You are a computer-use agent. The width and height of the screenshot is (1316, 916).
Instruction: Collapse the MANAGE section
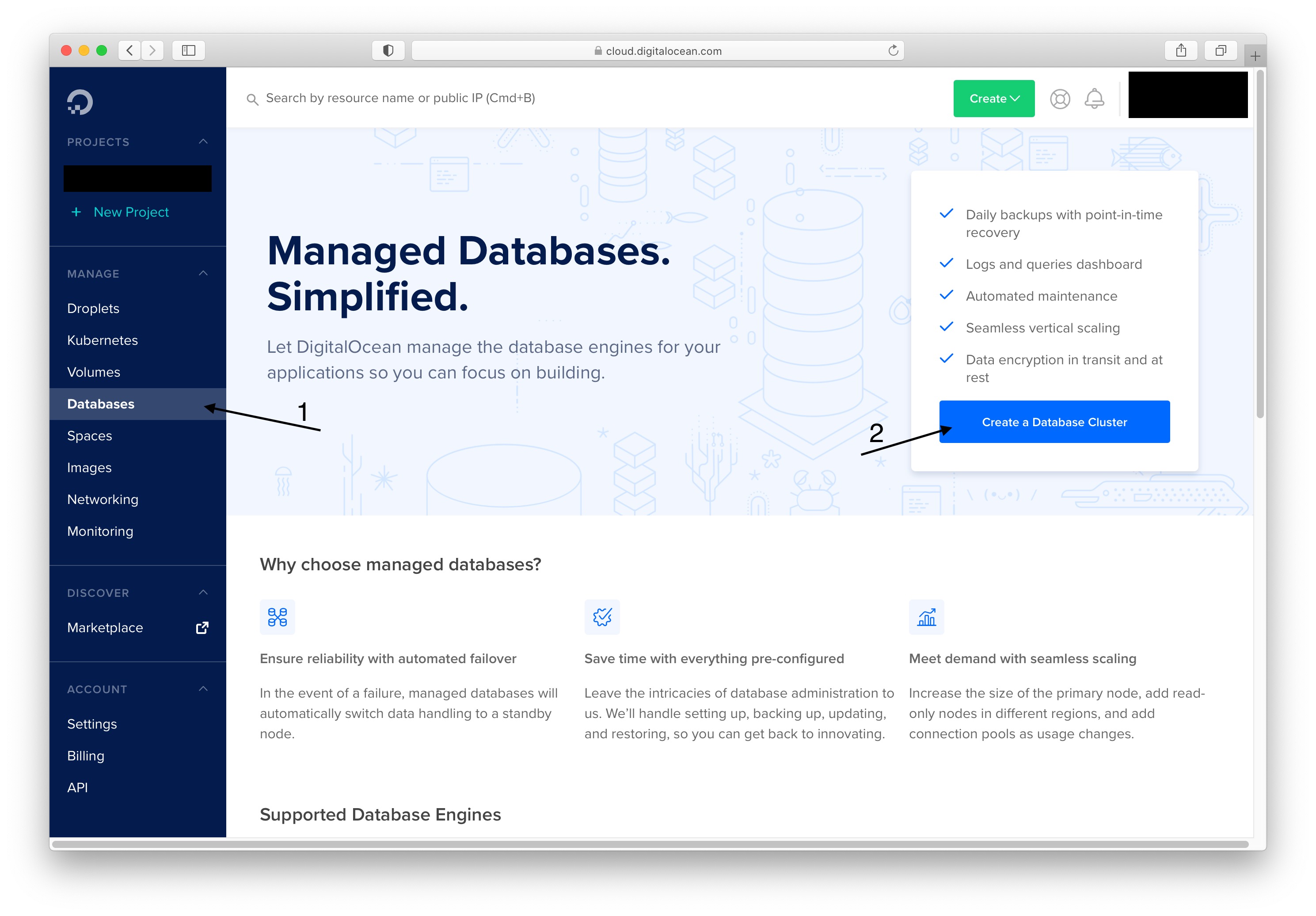point(203,273)
